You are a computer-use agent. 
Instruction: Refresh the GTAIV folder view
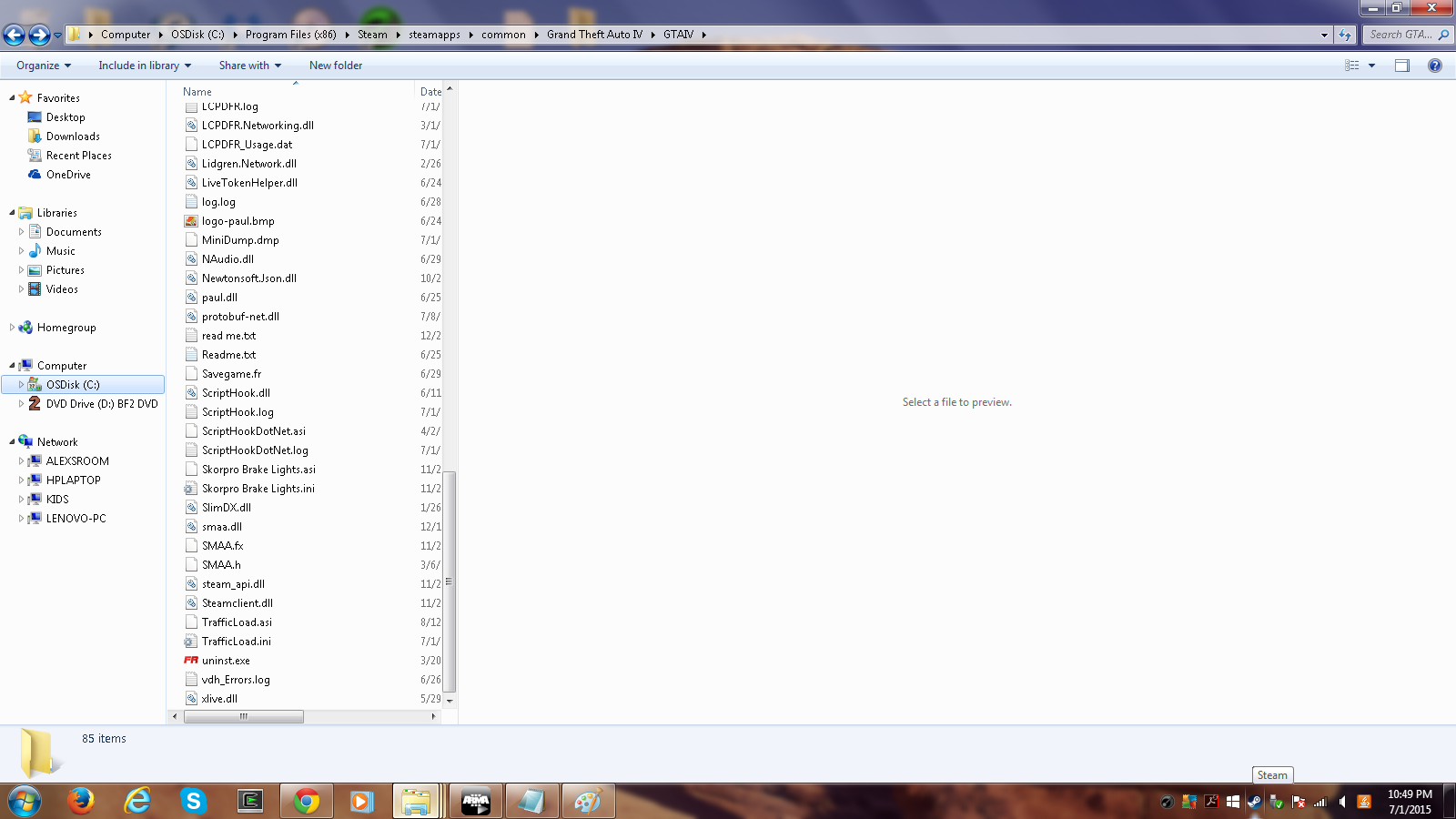pyautogui.click(x=1345, y=35)
